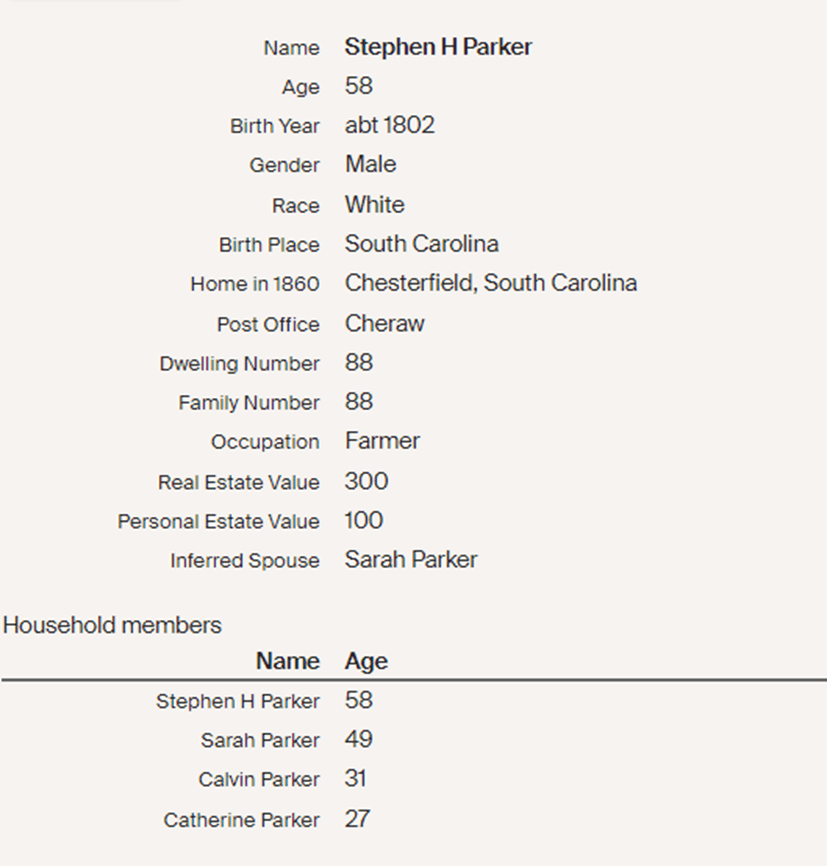Open Calvin Parker household member record
Screen dimensions: 827x866
[259, 780]
